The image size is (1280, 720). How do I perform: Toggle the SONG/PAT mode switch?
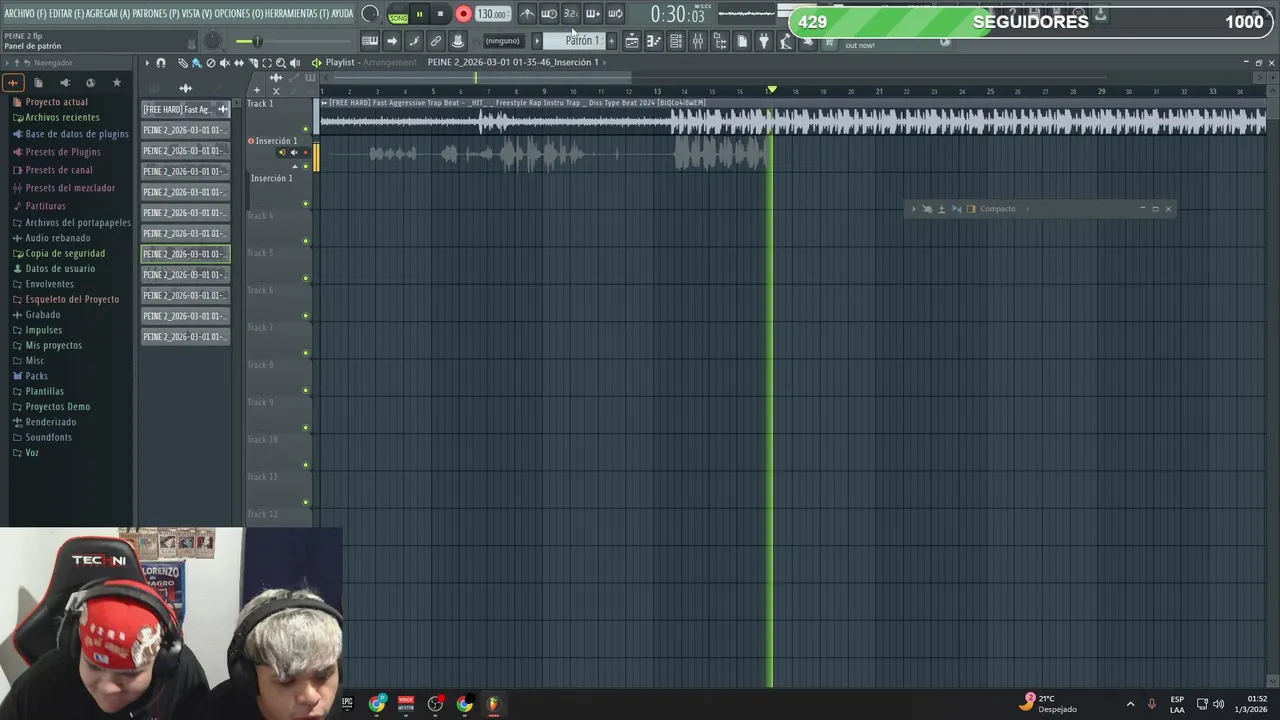pyautogui.click(x=398, y=14)
